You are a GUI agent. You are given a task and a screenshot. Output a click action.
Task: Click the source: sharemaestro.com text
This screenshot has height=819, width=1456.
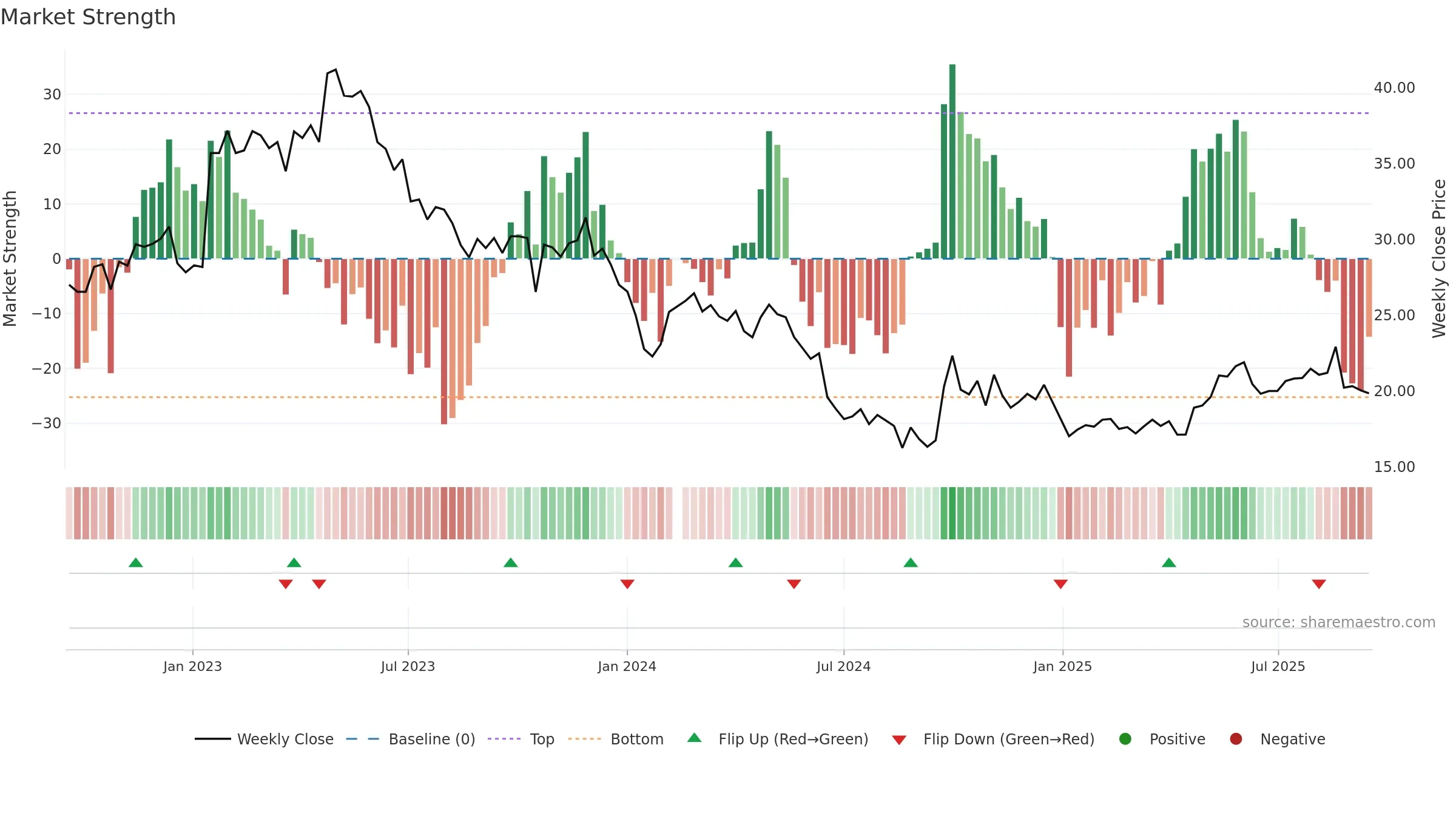pyautogui.click(x=1339, y=622)
